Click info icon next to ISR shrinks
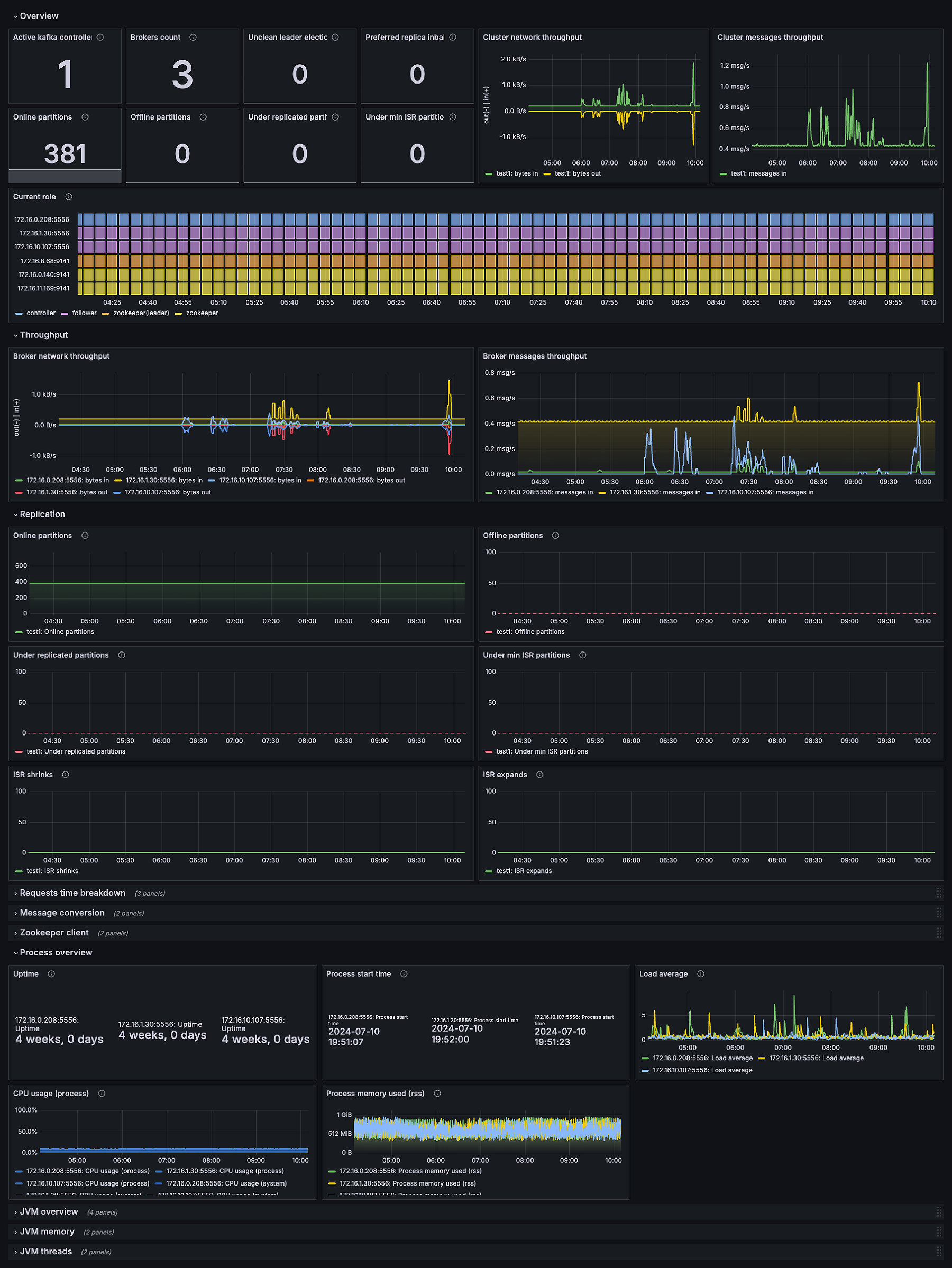Image resolution: width=952 pixels, height=1268 pixels. 66,775
